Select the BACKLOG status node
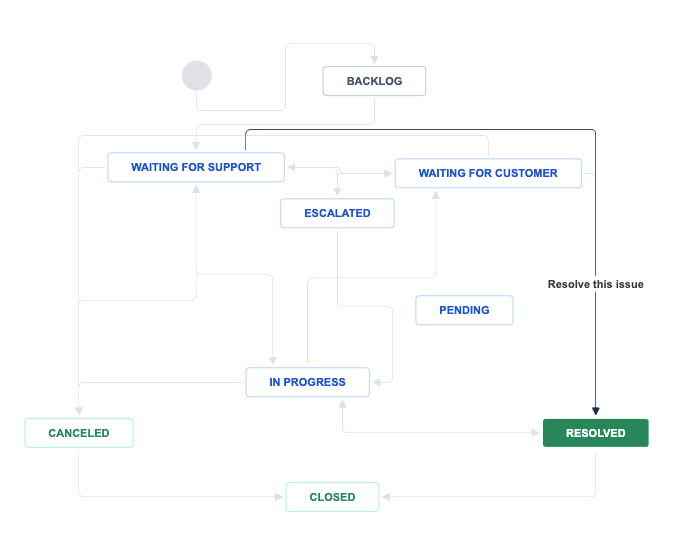Viewport: 698px width, 534px height. pos(374,81)
